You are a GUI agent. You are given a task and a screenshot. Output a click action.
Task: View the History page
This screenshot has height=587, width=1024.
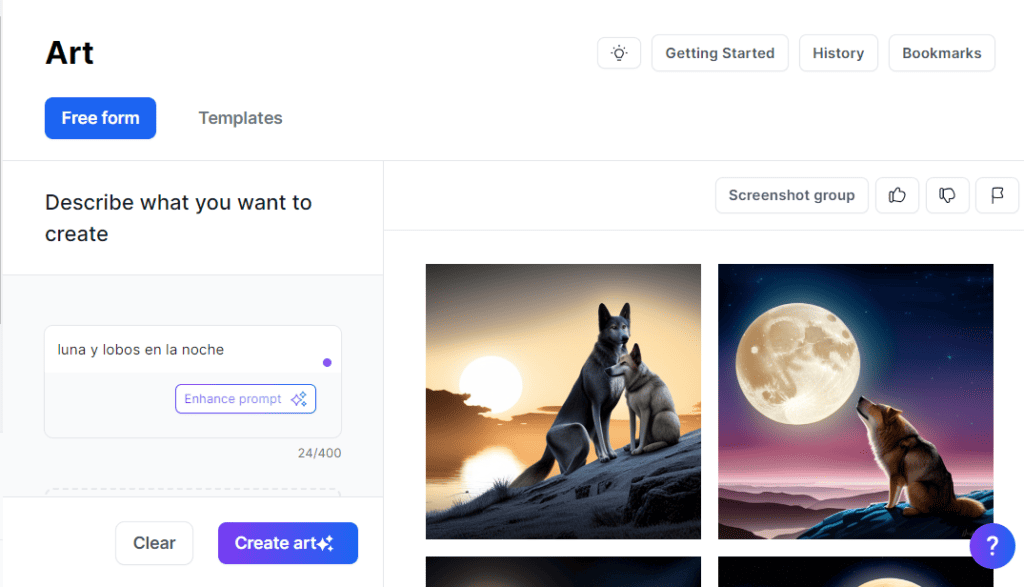(x=838, y=53)
